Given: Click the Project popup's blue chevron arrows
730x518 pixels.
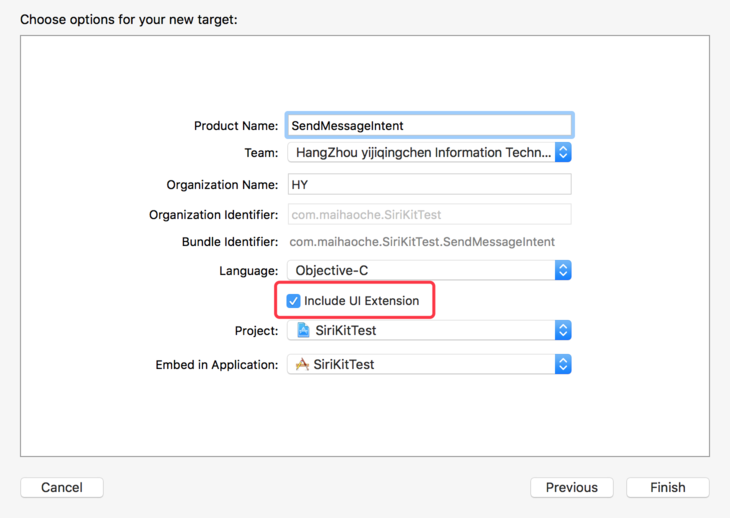Looking at the screenshot, I should click(x=563, y=331).
